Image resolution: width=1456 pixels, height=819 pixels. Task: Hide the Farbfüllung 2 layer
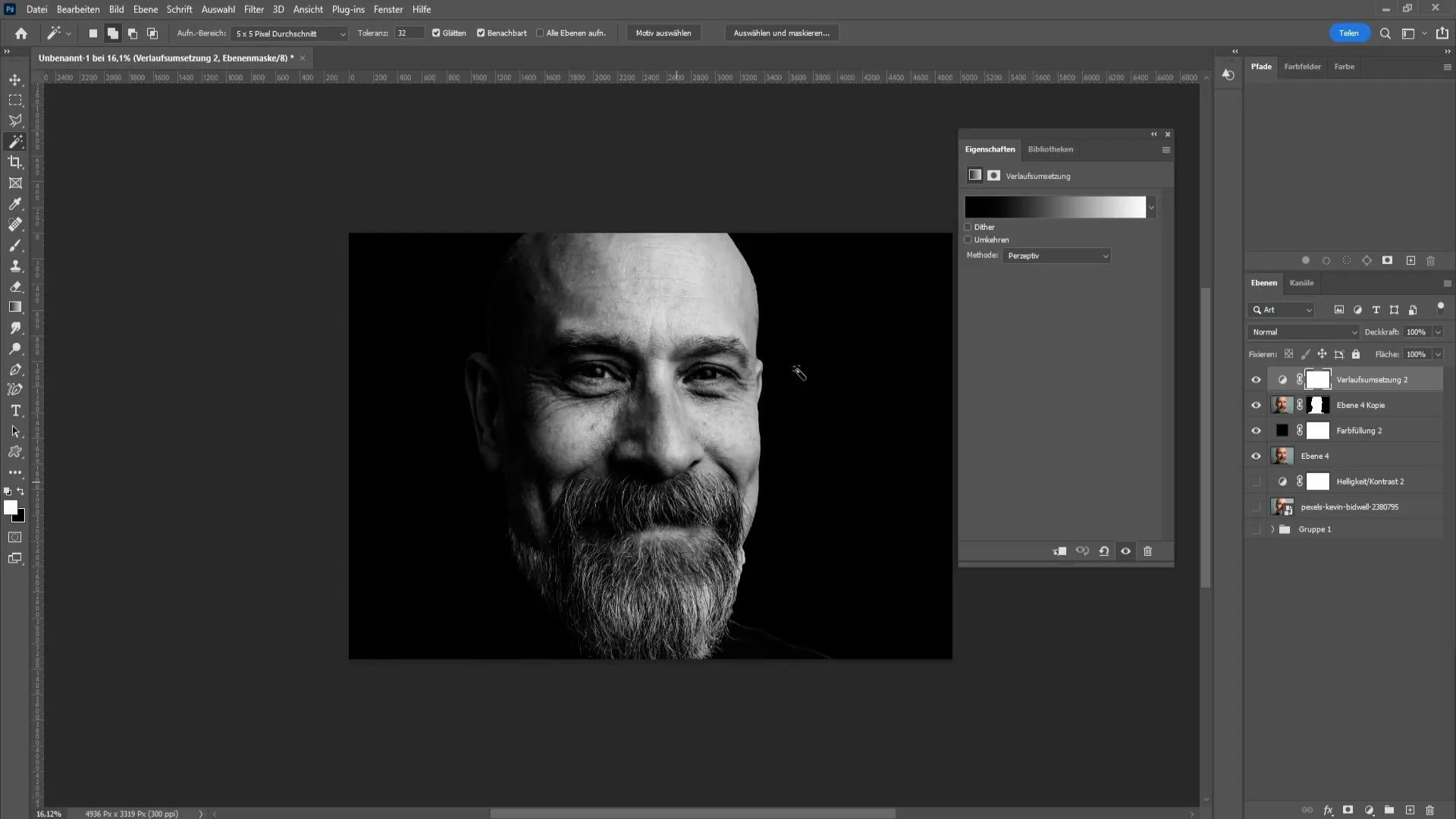pos(1256,431)
